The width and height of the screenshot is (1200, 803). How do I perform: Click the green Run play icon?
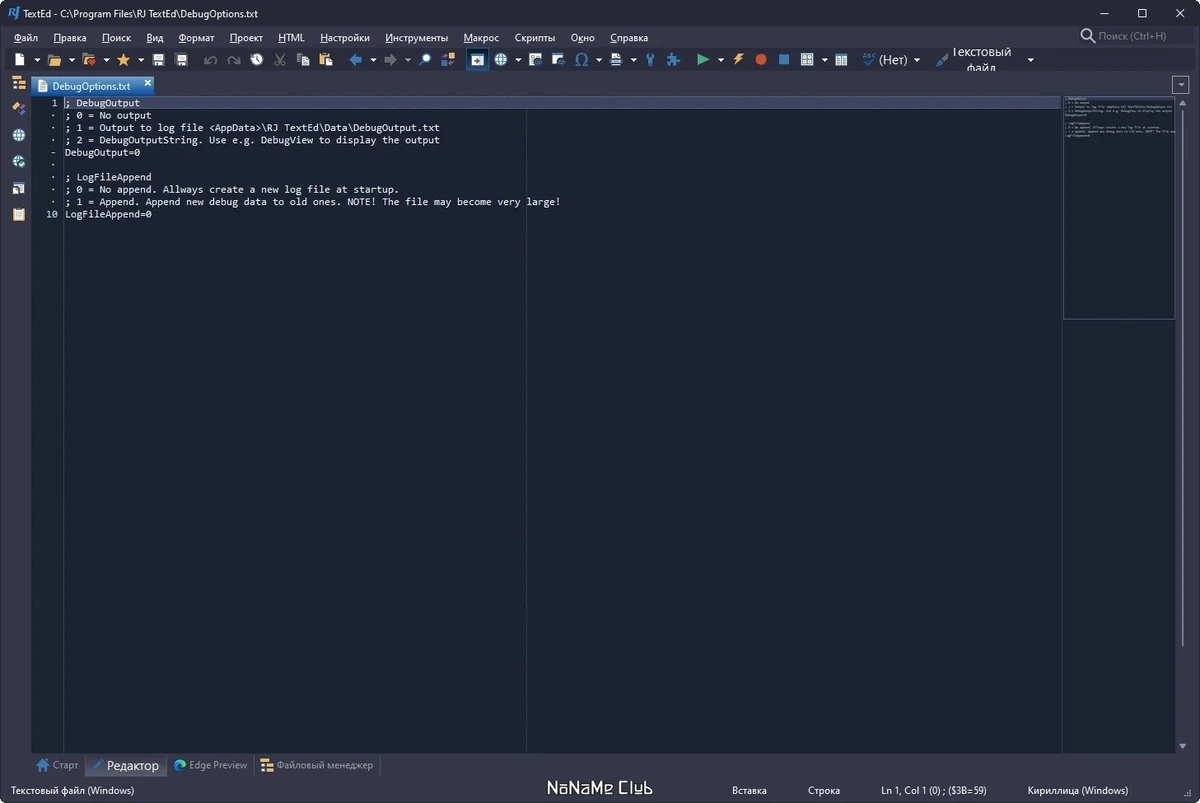(703, 60)
